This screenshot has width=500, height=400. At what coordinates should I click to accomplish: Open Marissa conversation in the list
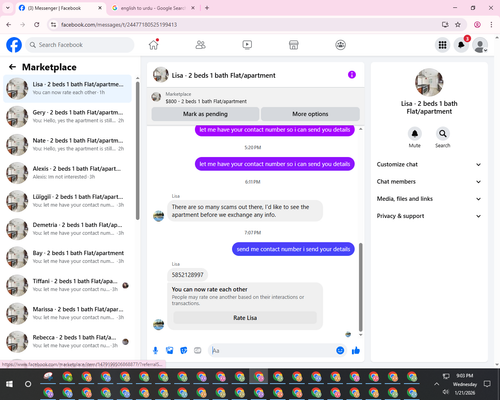(x=68, y=313)
